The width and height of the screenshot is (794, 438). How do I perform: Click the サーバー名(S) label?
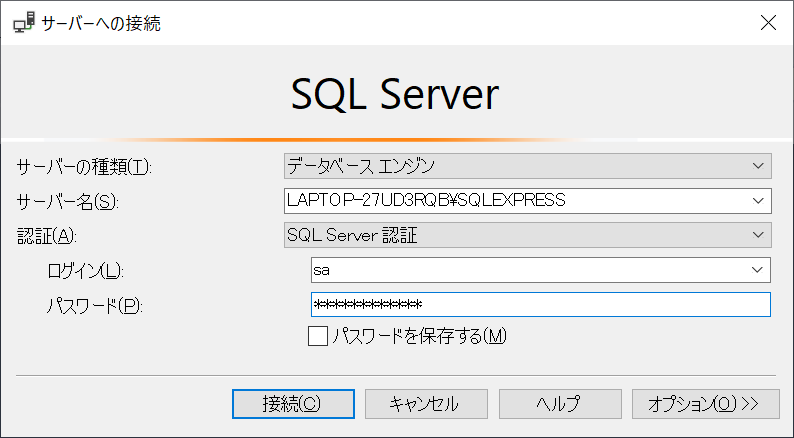click(67, 202)
